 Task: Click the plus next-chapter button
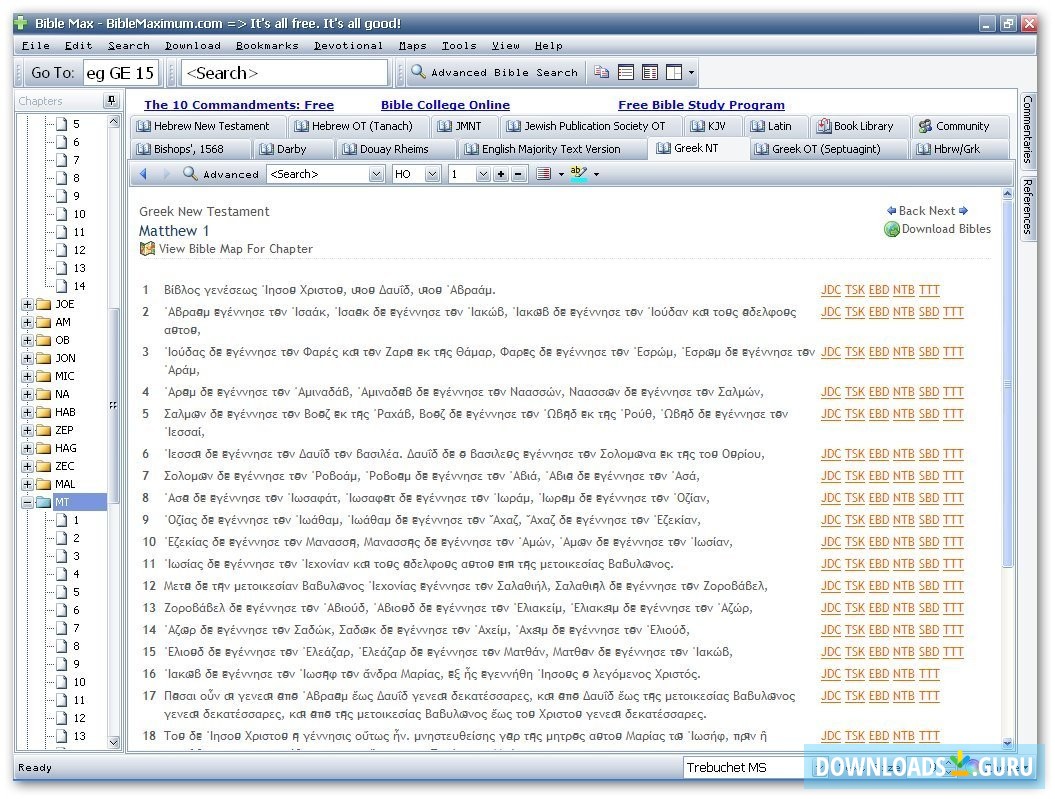point(501,174)
